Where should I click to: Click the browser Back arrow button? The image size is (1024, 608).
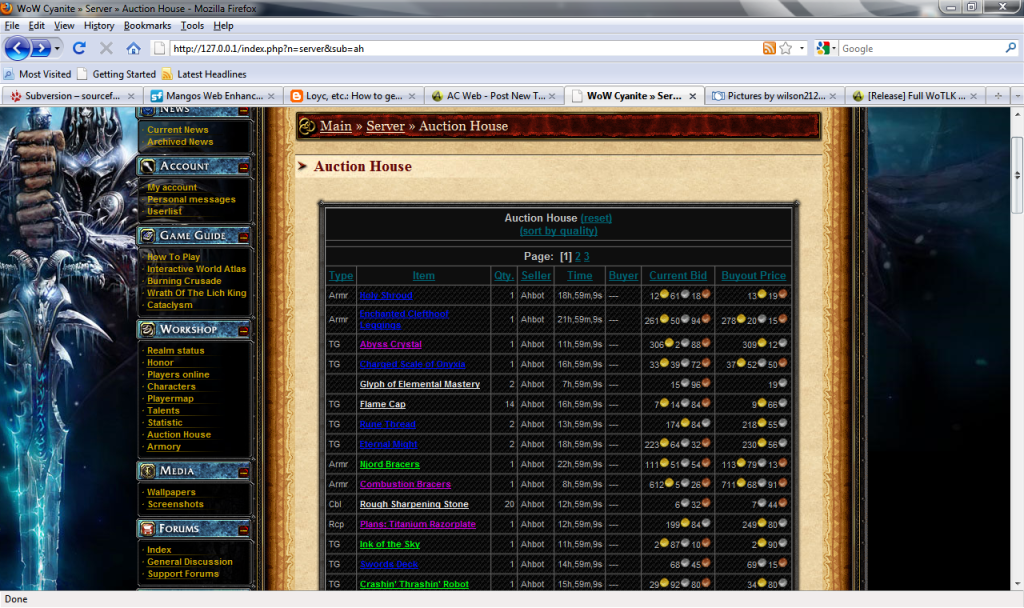(17, 48)
